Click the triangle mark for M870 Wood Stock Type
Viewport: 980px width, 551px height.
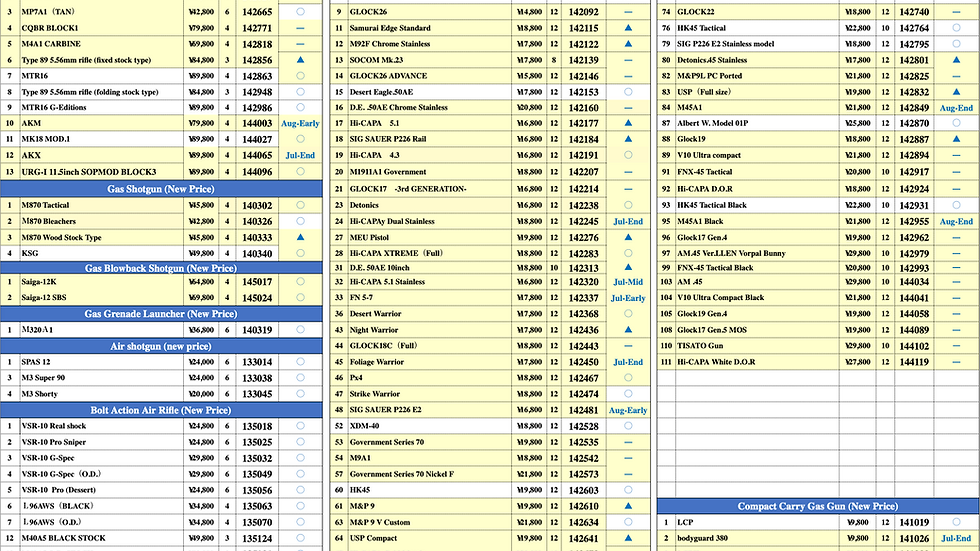click(300, 237)
